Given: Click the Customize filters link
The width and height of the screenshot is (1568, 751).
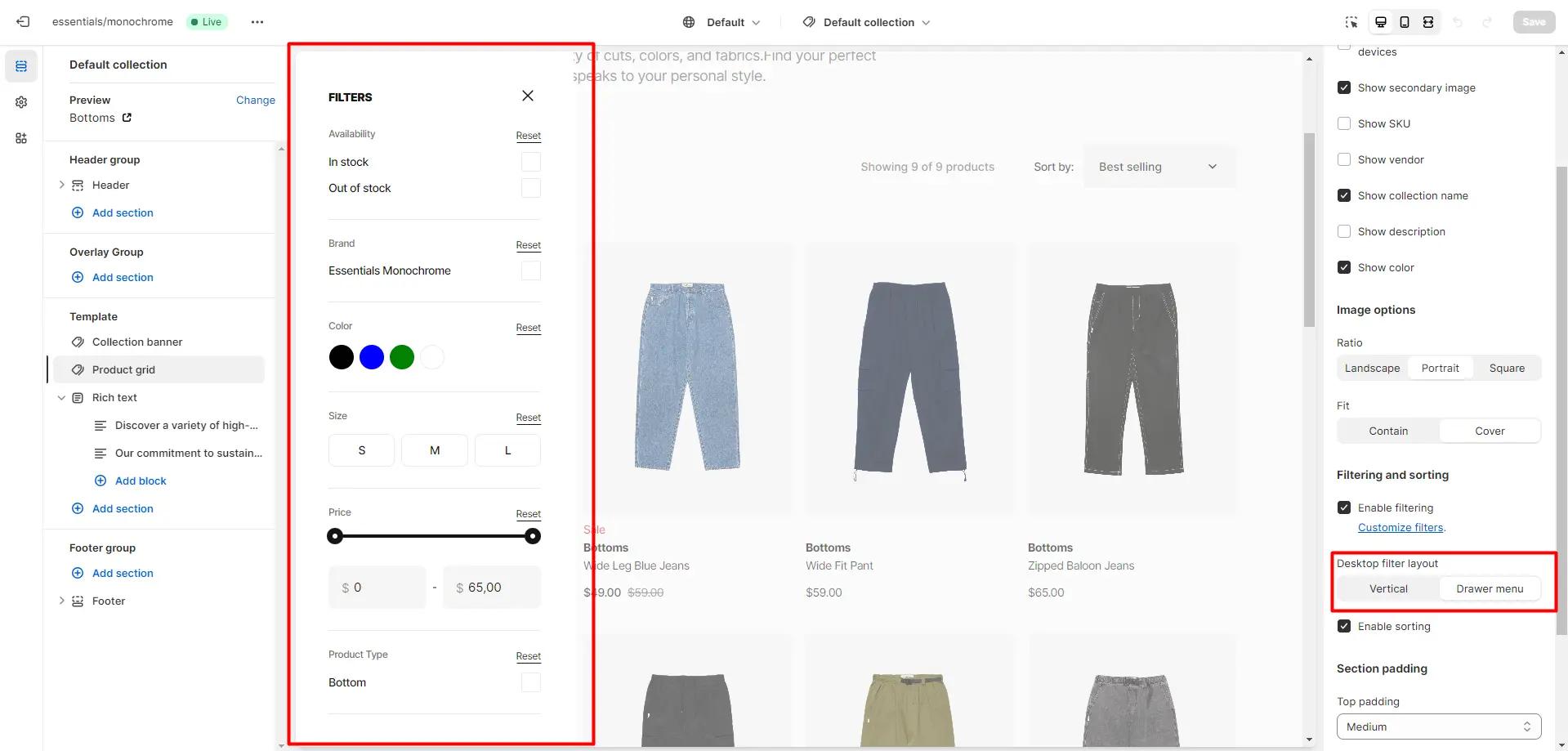Looking at the screenshot, I should (x=1400, y=527).
